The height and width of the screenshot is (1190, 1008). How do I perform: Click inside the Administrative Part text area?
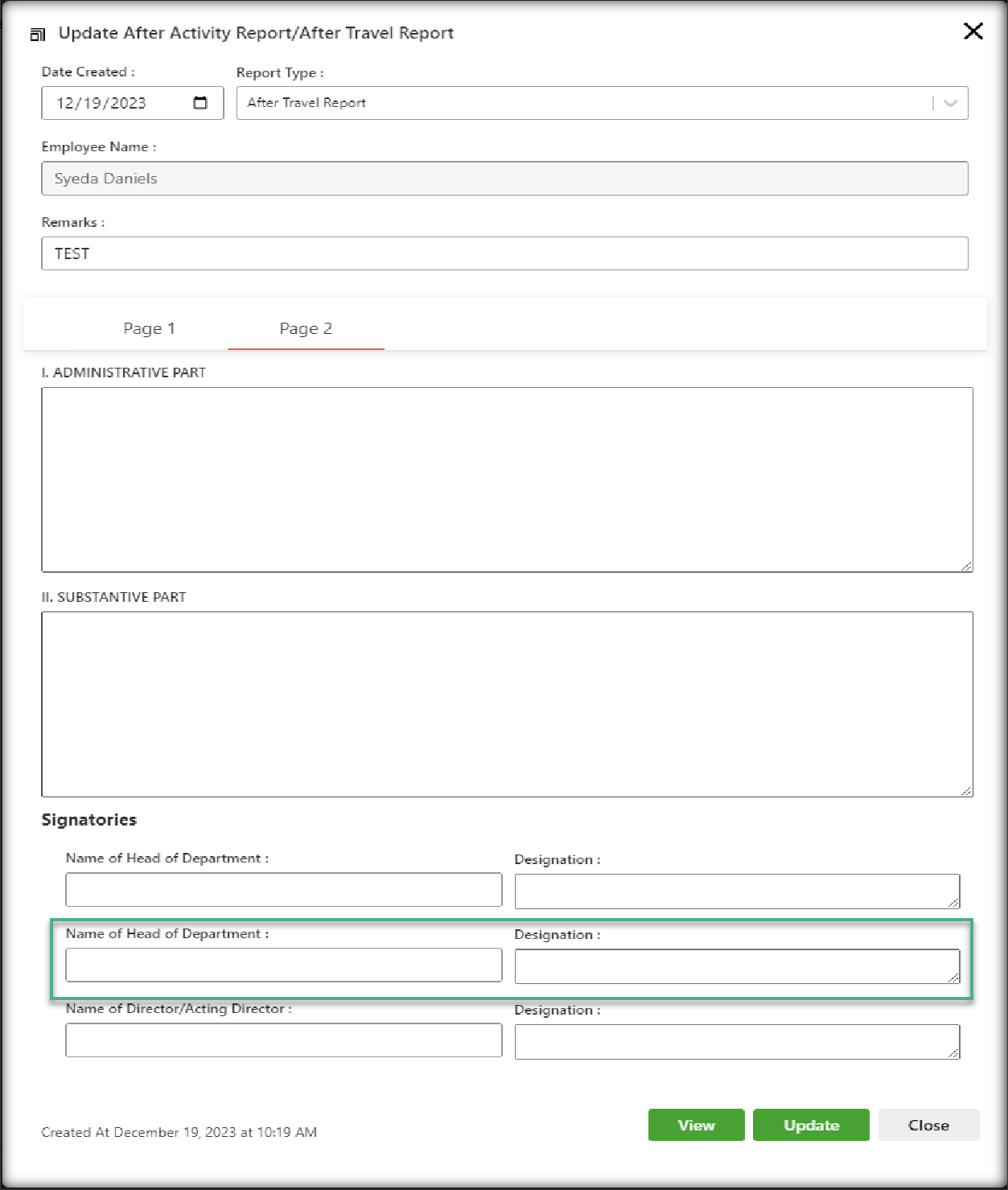pos(507,480)
